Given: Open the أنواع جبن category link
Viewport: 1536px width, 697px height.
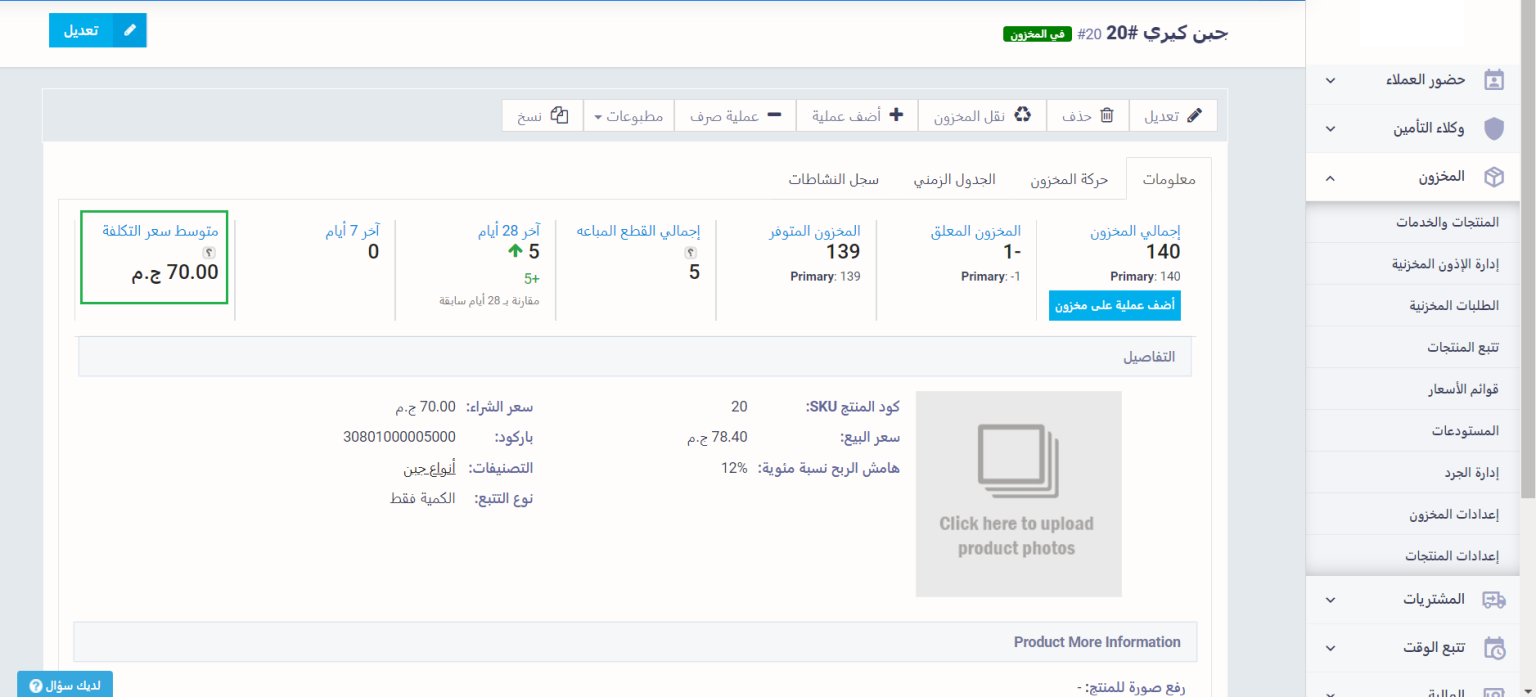Looking at the screenshot, I should pyautogui.click(x=429, y=468).
